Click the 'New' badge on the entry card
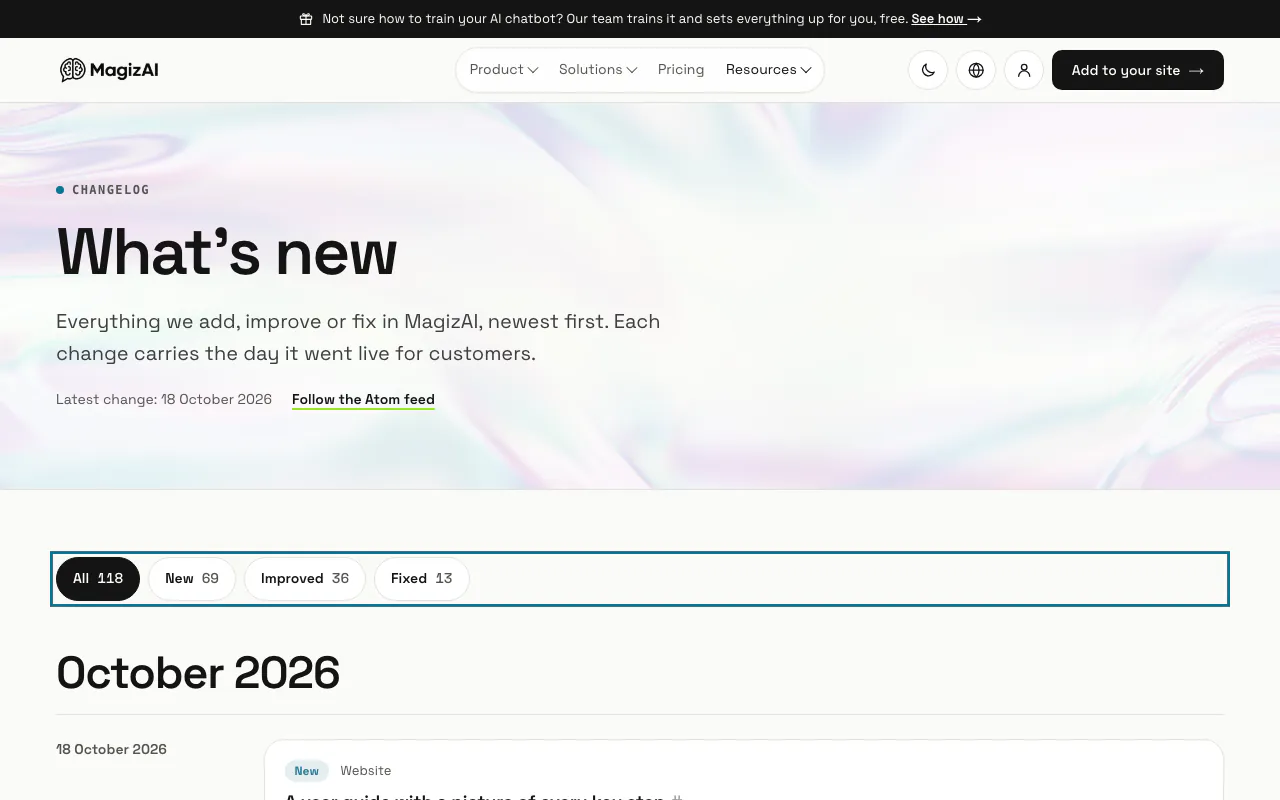 [x=307, y=771]
